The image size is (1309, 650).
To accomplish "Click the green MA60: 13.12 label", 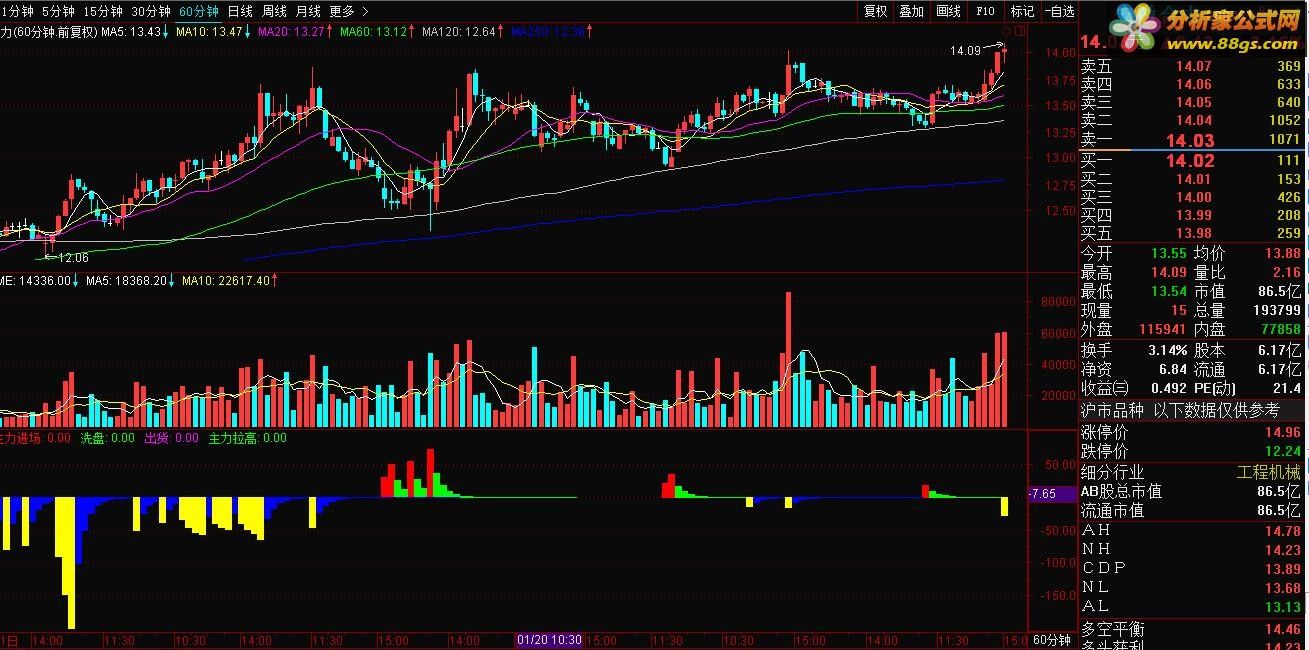I will point(378,31).
